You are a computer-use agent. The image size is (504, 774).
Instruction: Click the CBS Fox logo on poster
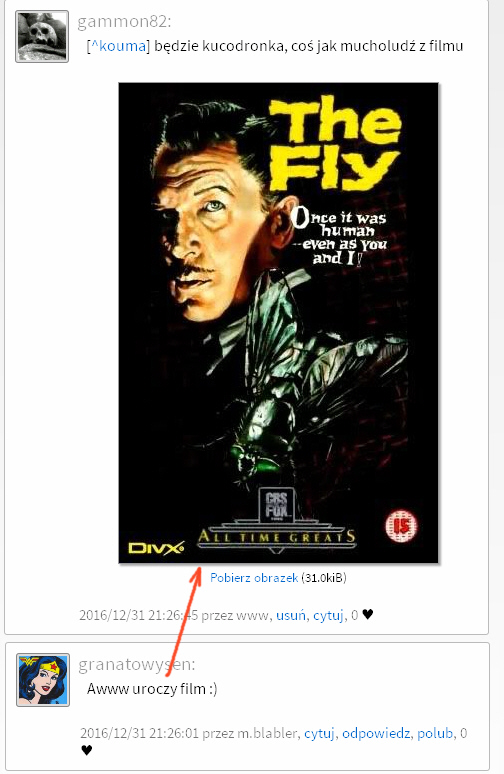click(276, 505)
